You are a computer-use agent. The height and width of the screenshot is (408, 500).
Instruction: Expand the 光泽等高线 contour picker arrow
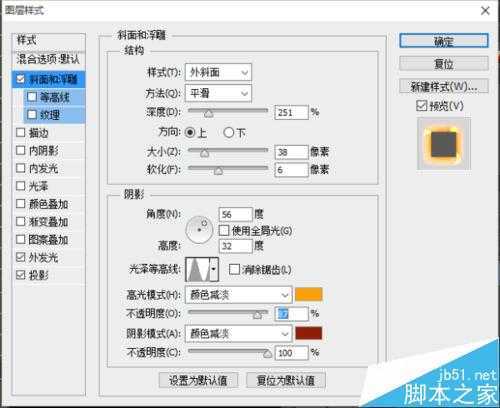(214, 269)
